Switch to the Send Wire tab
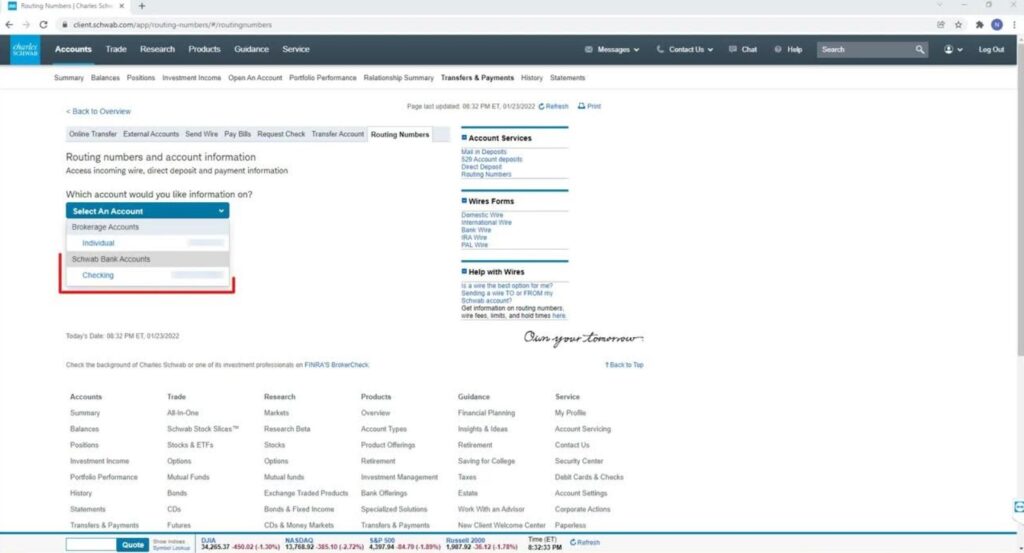The image size is (1024, 553). point(201,134)
